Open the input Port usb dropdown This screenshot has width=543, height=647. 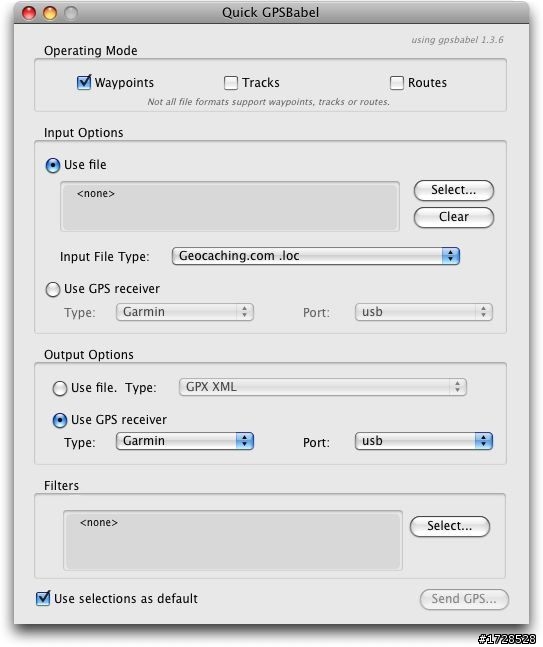click(424, 312)
